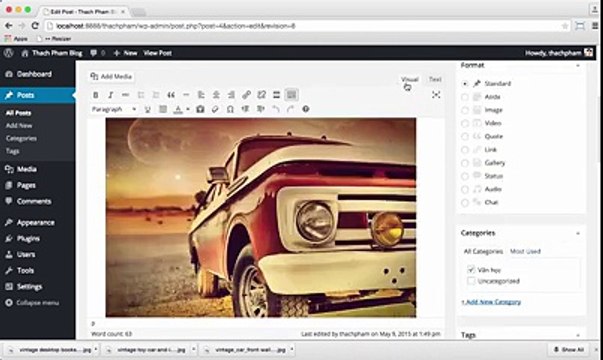
Task: Click the Add Media button
Action: tap(112, 77)
